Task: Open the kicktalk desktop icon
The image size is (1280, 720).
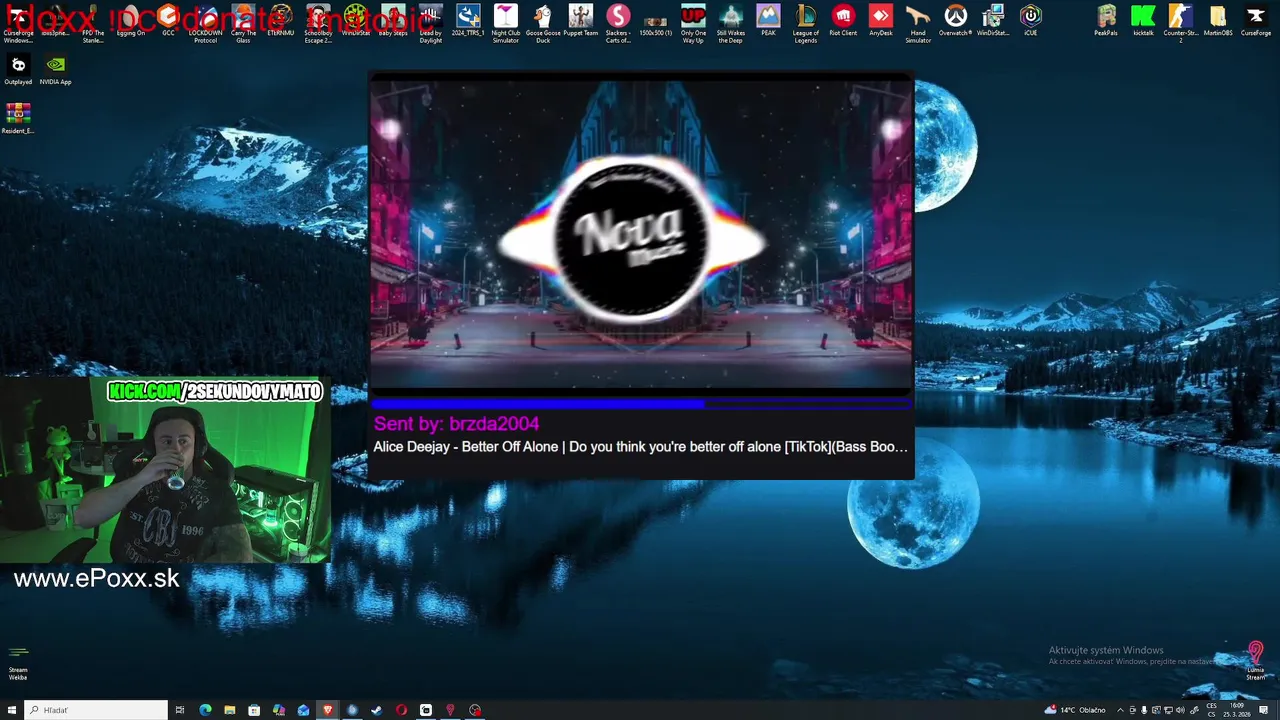Action: 1143,21
